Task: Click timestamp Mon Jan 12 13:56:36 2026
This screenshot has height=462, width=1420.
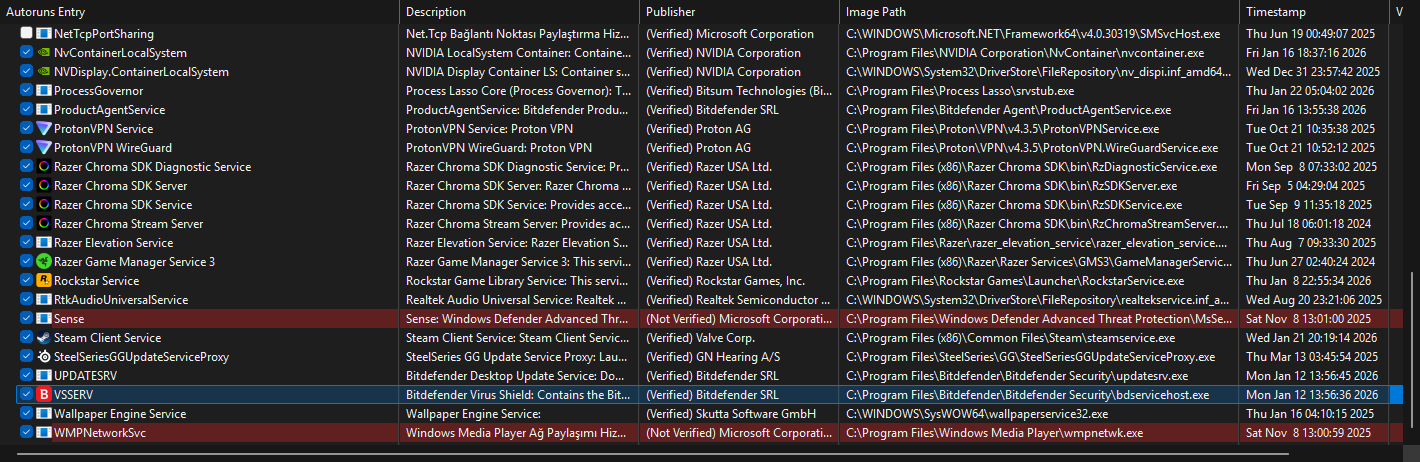Action: tap(1311, 395)
